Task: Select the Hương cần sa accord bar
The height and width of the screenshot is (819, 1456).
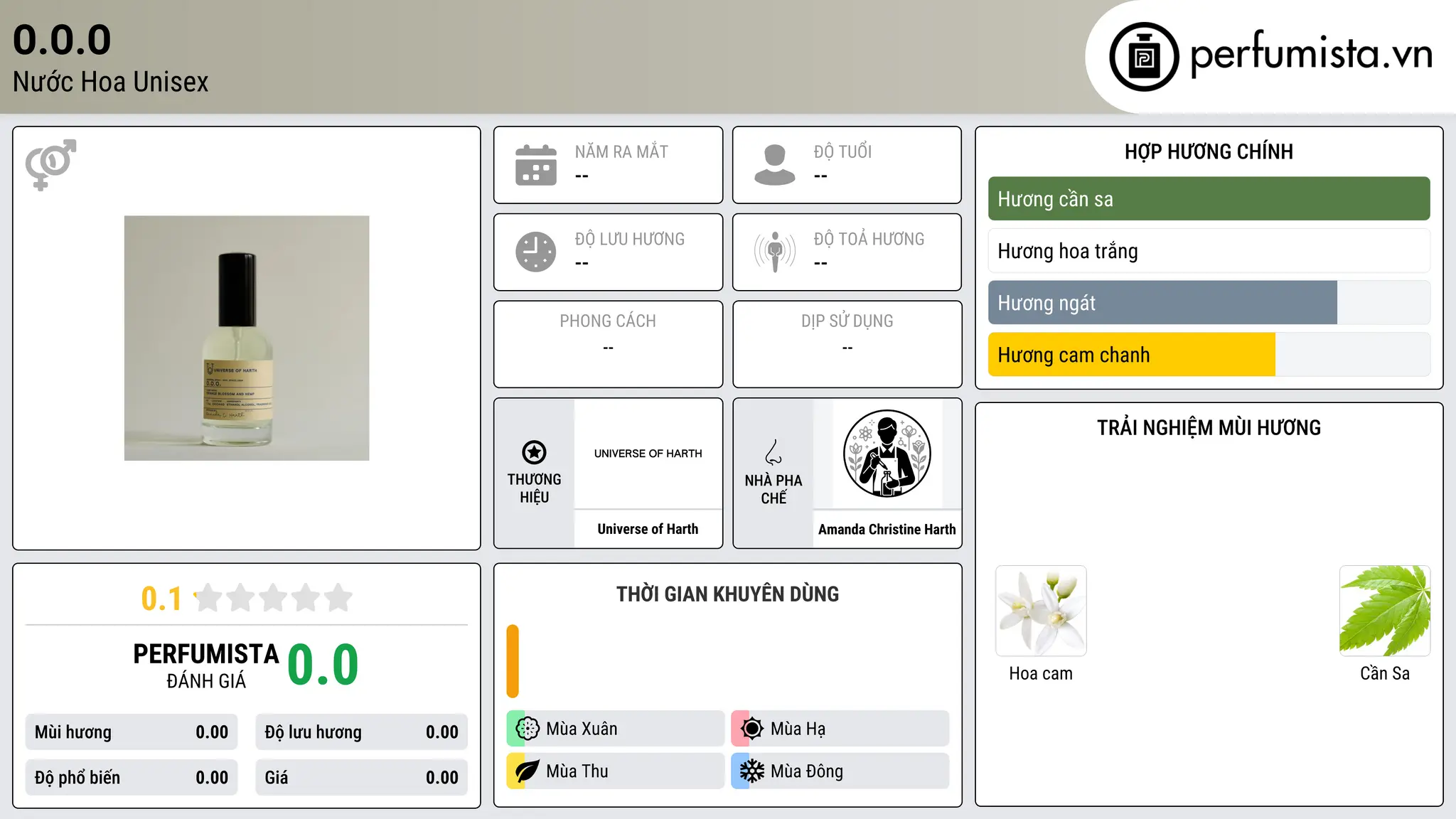Action: tap(1209, 199)
